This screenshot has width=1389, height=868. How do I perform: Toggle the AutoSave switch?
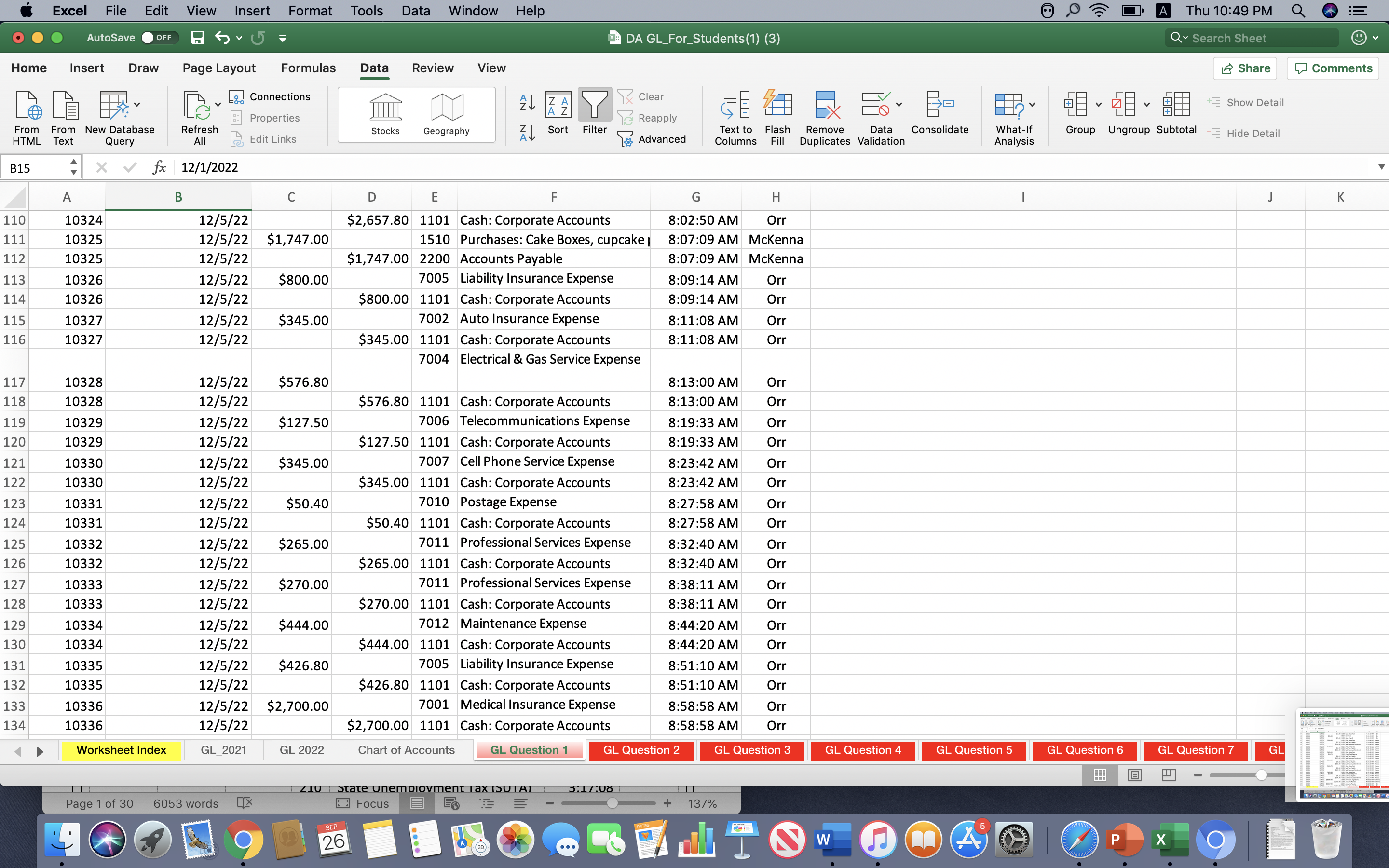(157, 38)
